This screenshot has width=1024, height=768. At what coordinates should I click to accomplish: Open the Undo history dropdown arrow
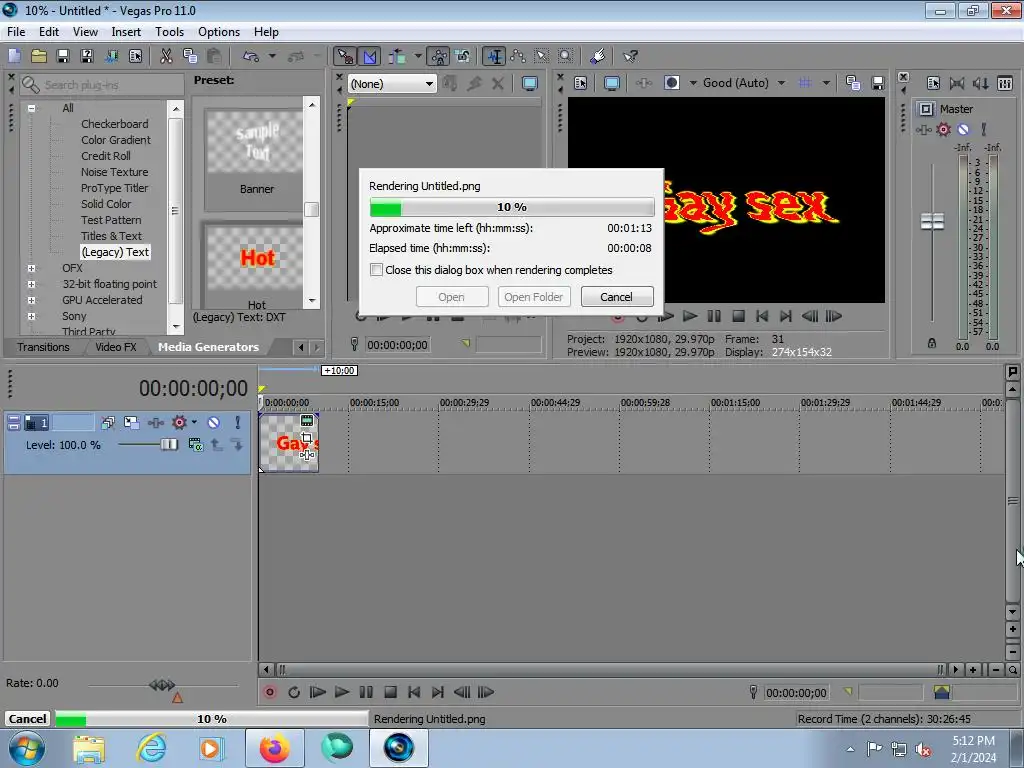272,56
